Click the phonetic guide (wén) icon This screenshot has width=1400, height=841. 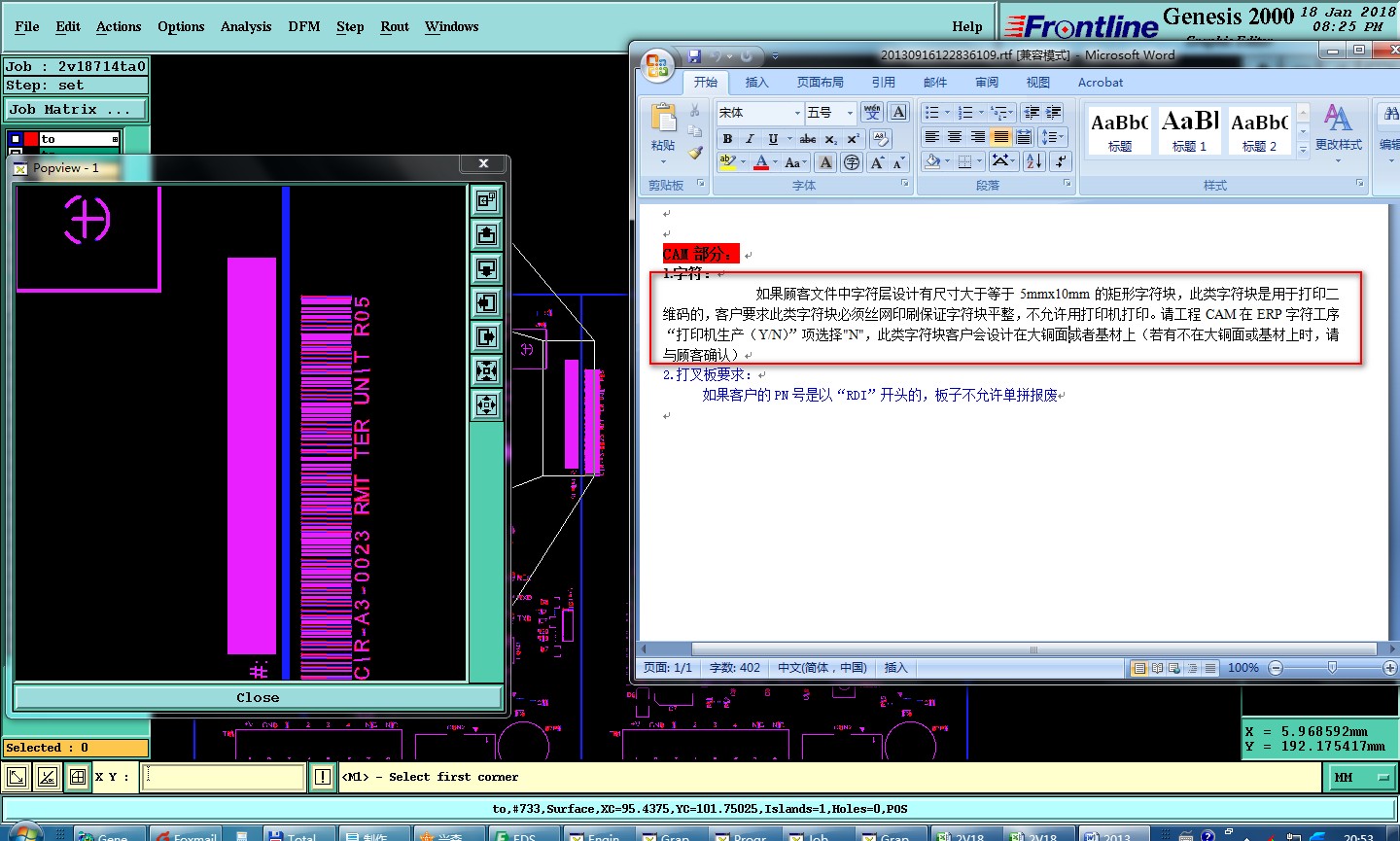click(x=872, y=113)
